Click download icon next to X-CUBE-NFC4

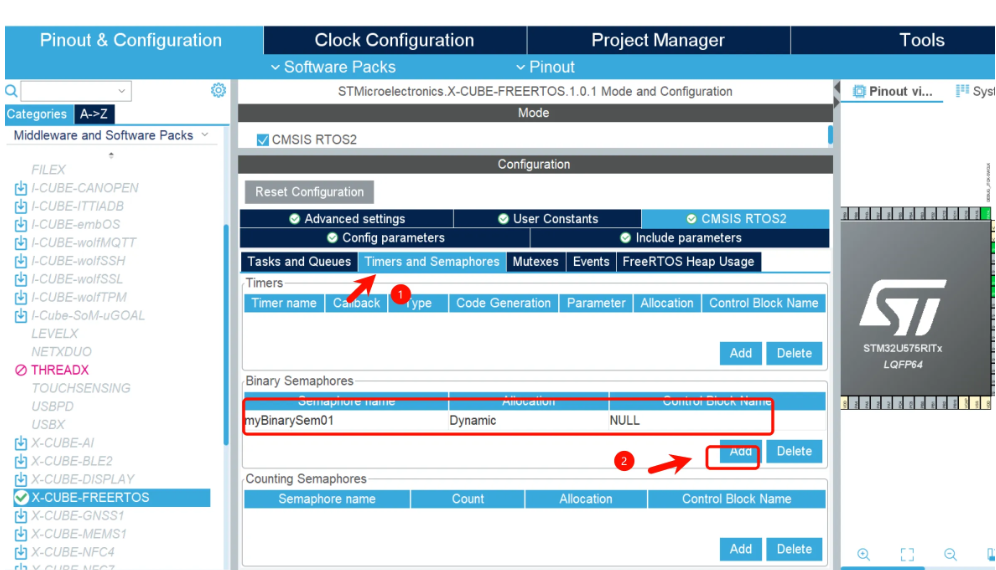pyautogui.click(x=21, y=552)
